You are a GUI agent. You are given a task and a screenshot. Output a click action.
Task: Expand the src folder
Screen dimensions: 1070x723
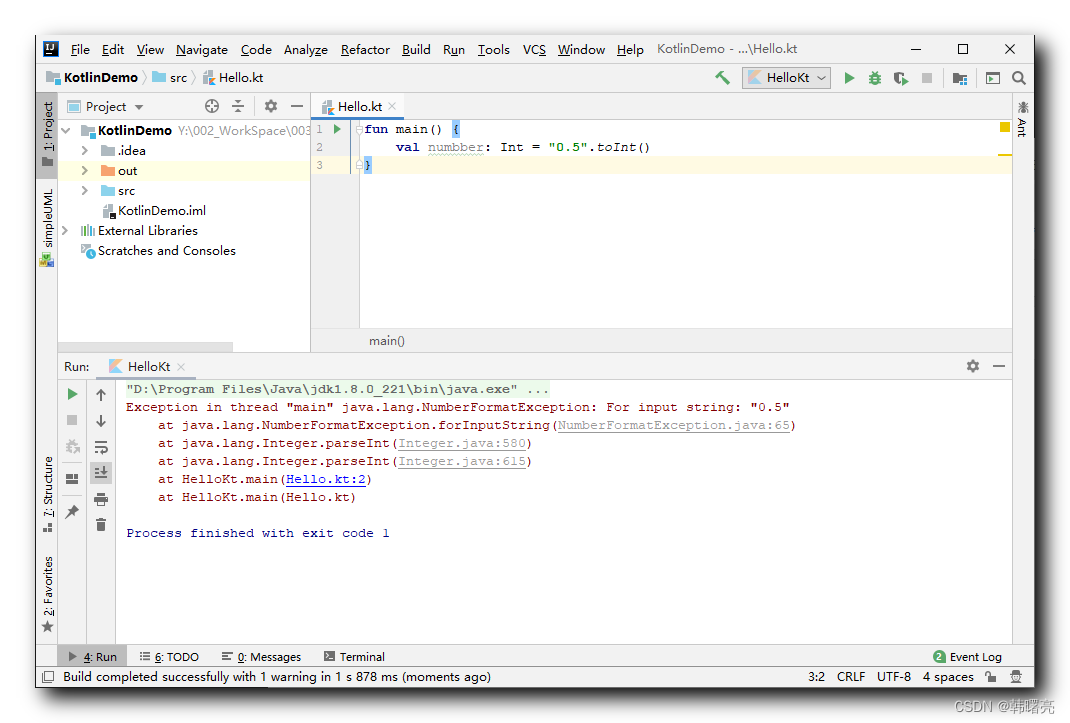pyautogui.click(x=85, y=190)
